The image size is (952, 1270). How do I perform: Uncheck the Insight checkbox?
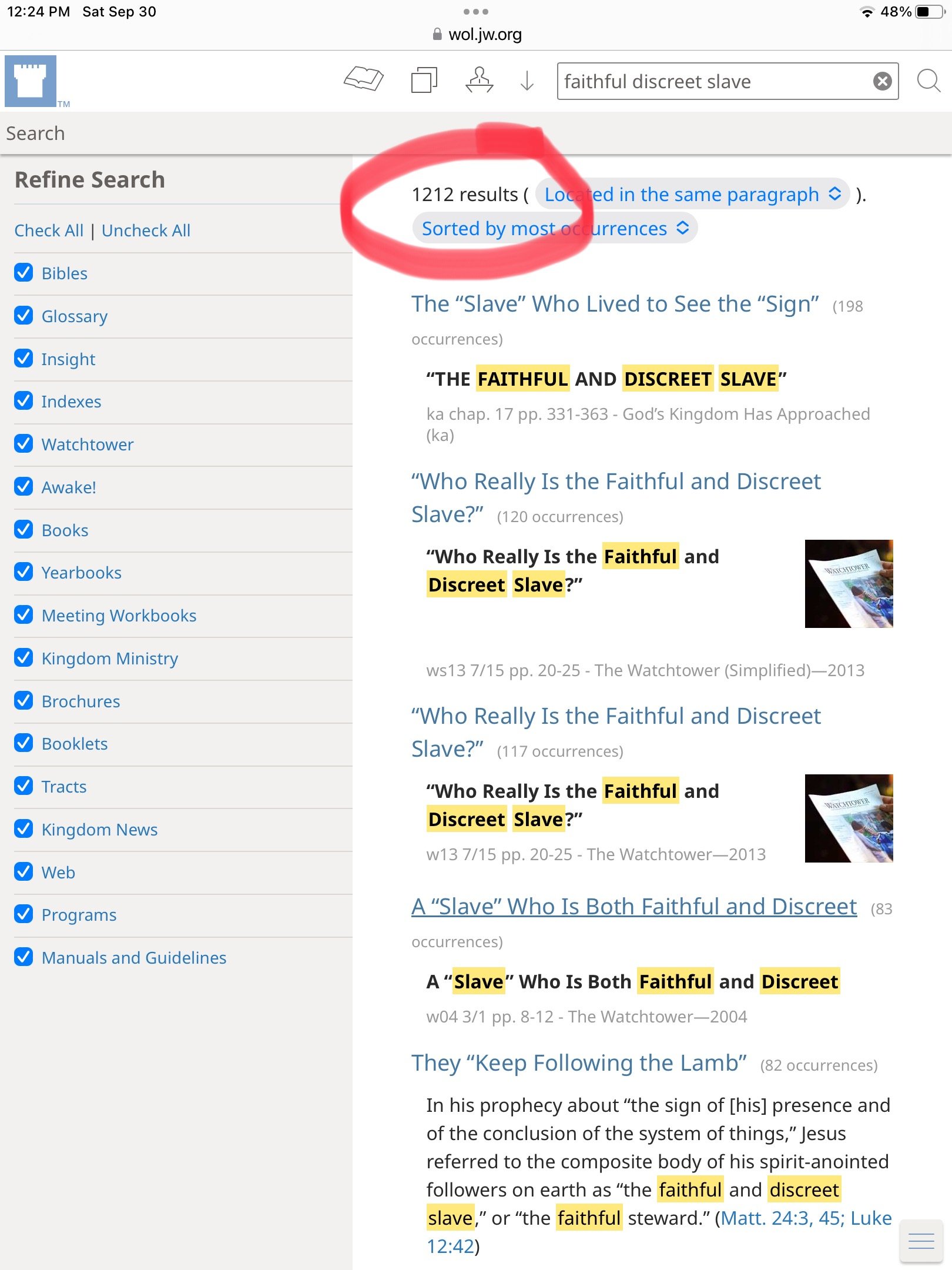24,358
